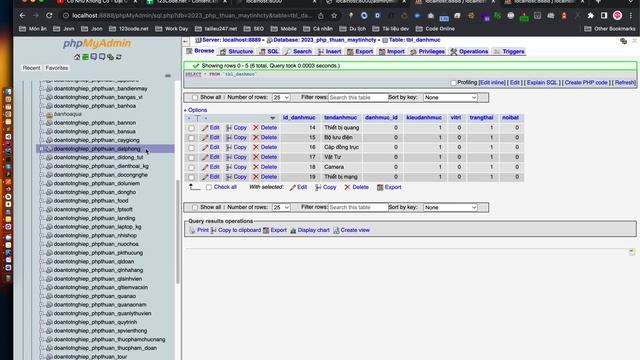Collapse the tree with the sidebar minus button
Image resolution: width=640 pixels, height=360 pixels.
[x=168, y=76]
